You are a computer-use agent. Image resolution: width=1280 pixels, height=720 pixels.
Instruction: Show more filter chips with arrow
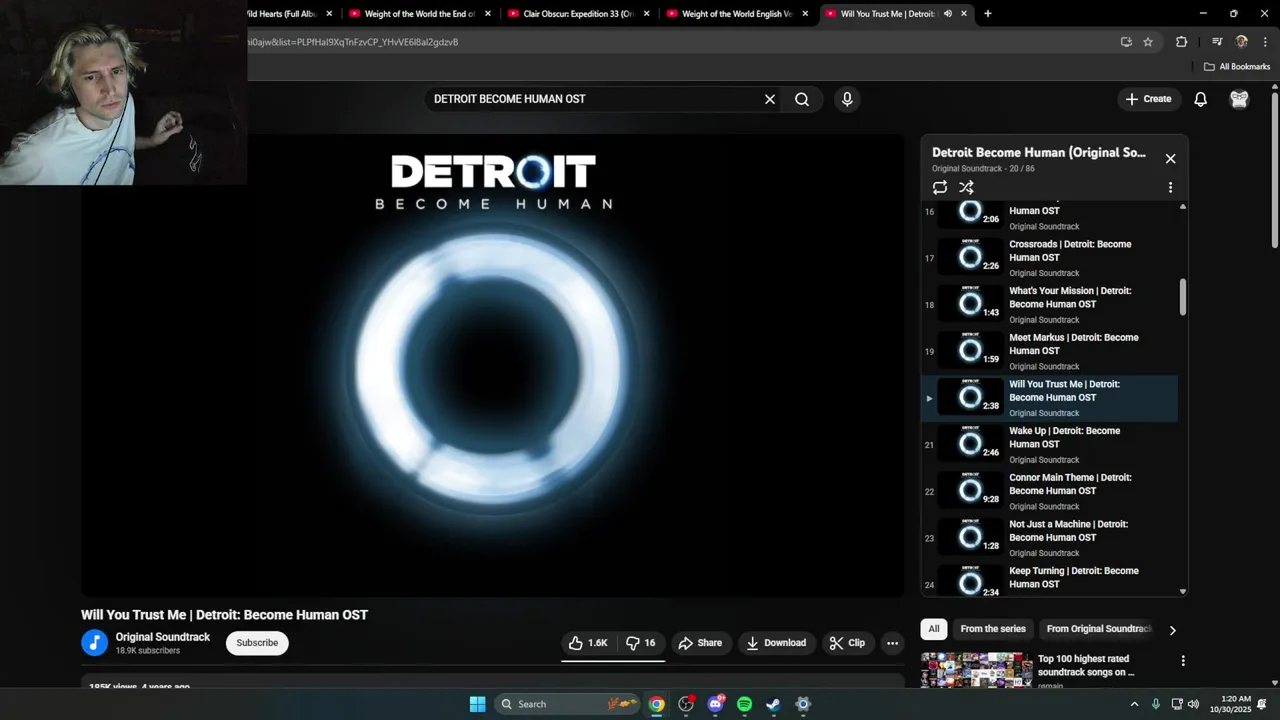point(1172,630)
